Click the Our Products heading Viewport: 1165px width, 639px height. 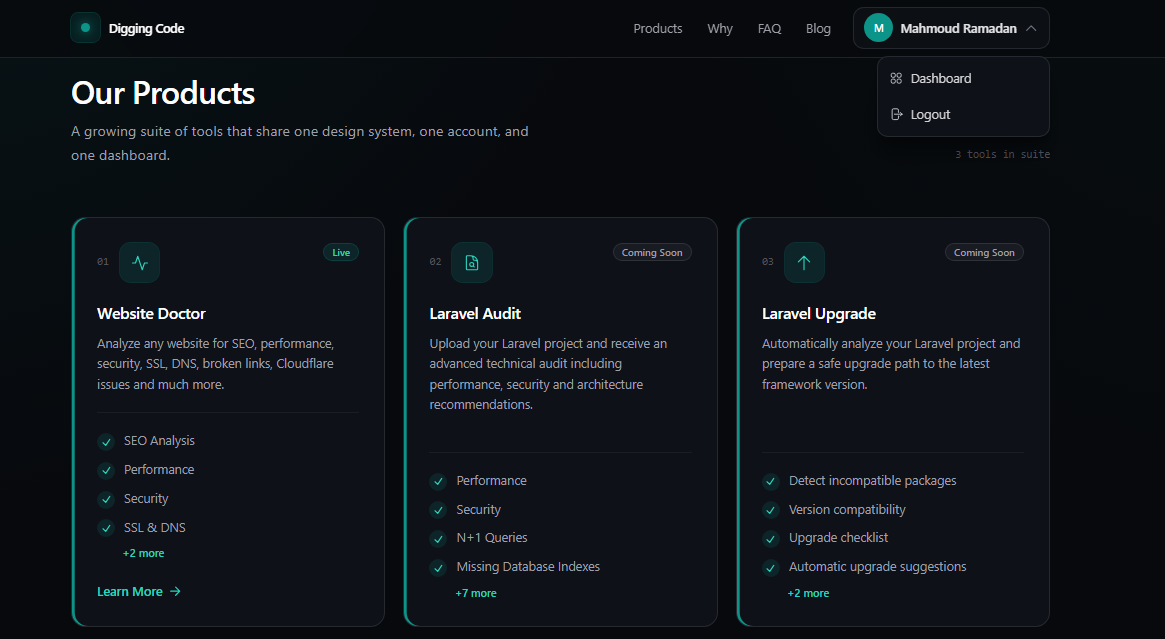(163, 94)
